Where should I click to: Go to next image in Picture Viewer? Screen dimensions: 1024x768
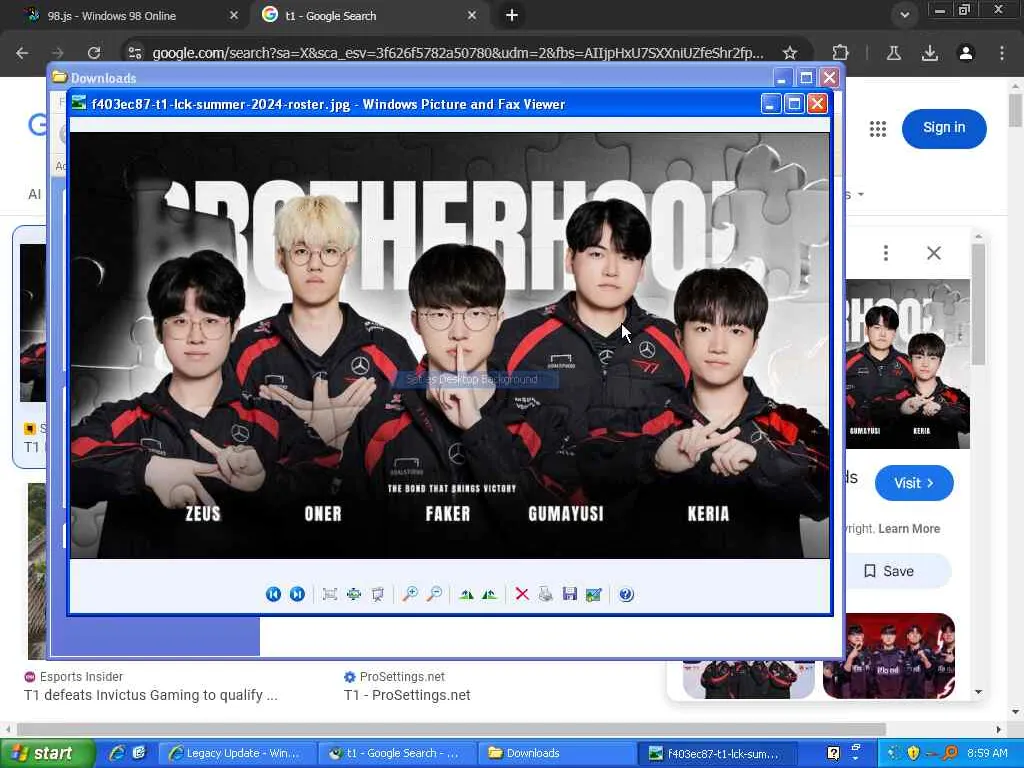click(297, 594)
